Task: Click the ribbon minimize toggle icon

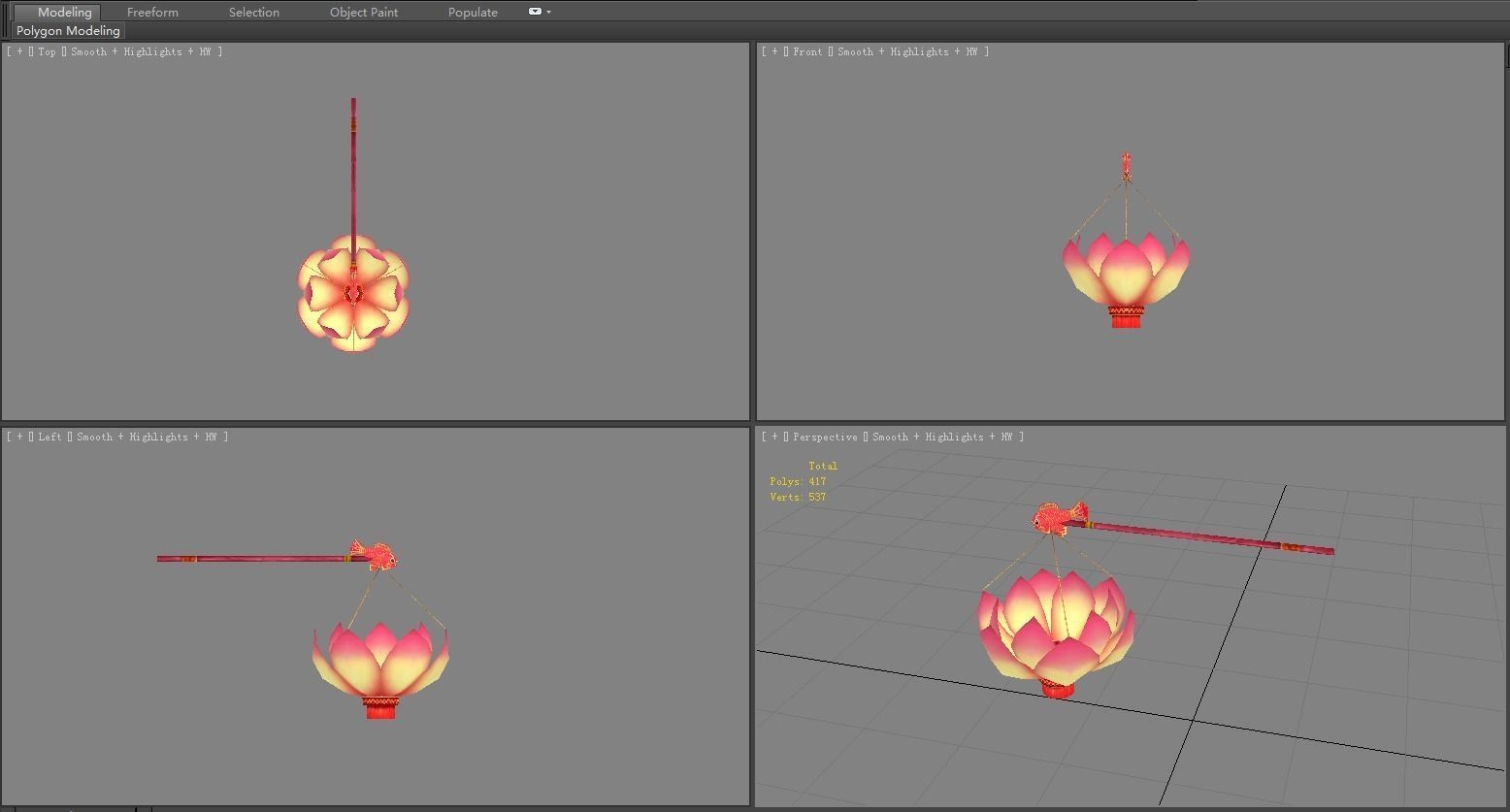Action: [x=535, y=12]
